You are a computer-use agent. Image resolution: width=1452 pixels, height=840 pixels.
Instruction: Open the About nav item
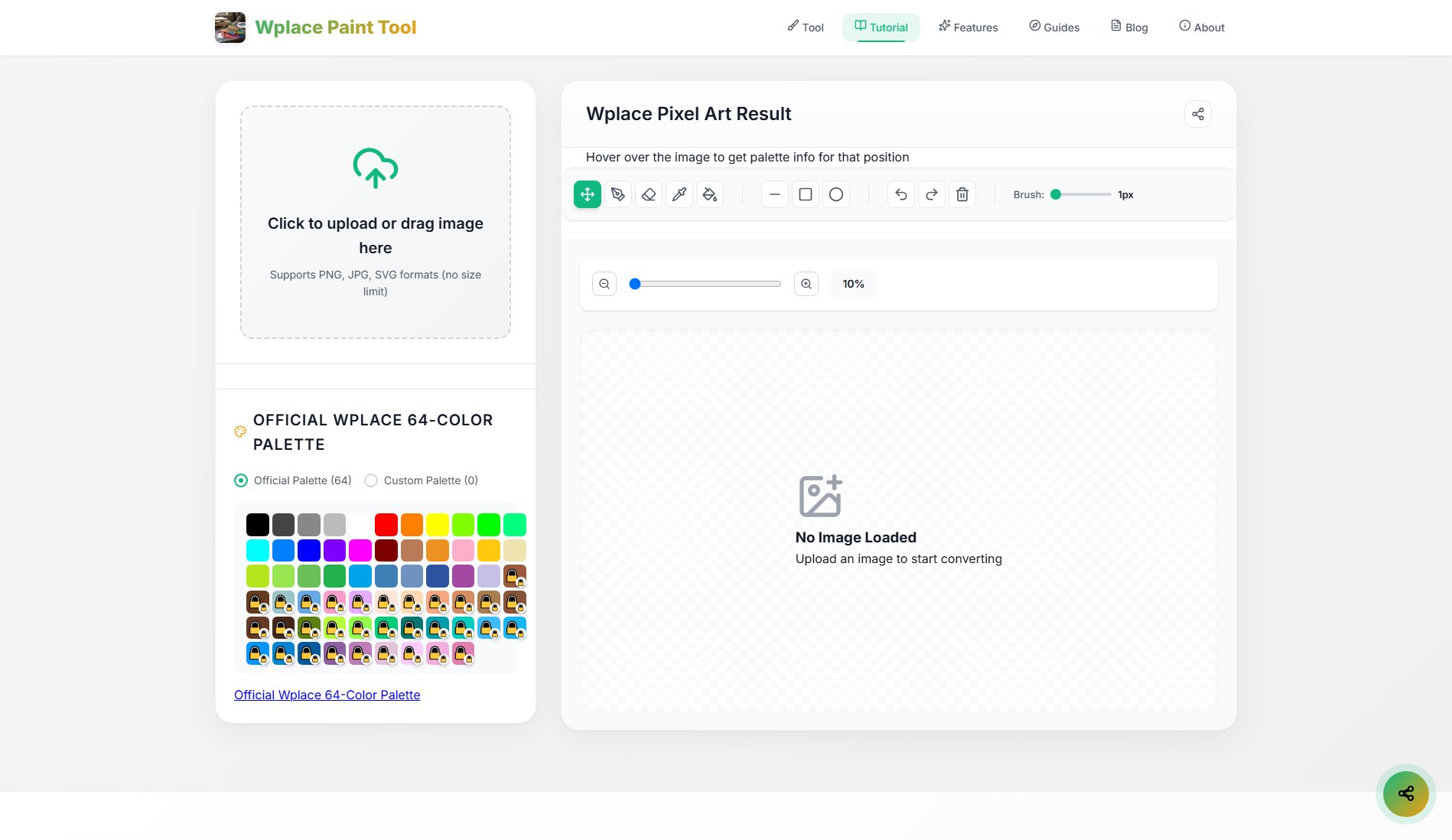coord(1202,27)
